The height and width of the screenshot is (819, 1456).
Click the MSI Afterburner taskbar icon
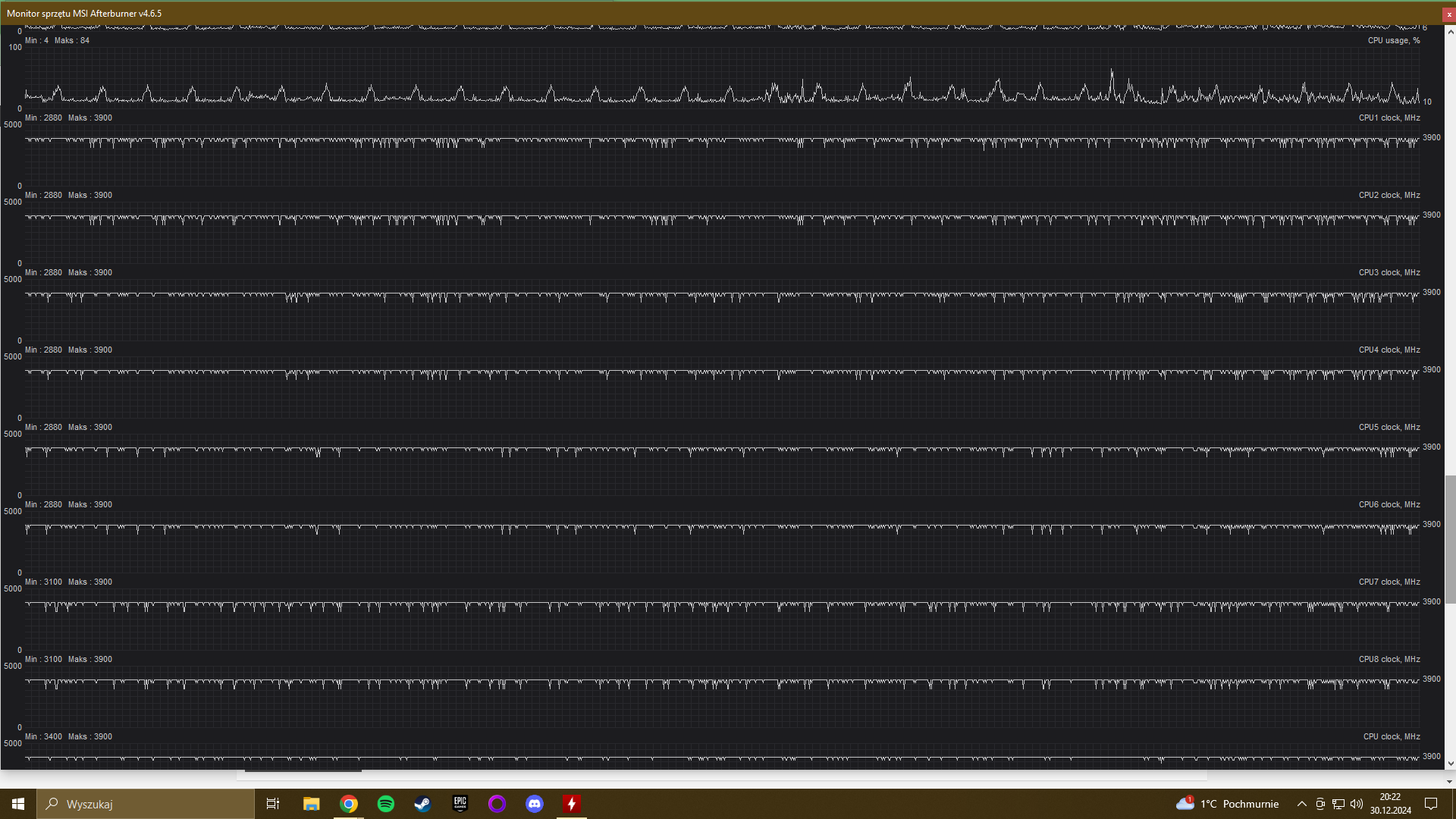pos(571,804)
